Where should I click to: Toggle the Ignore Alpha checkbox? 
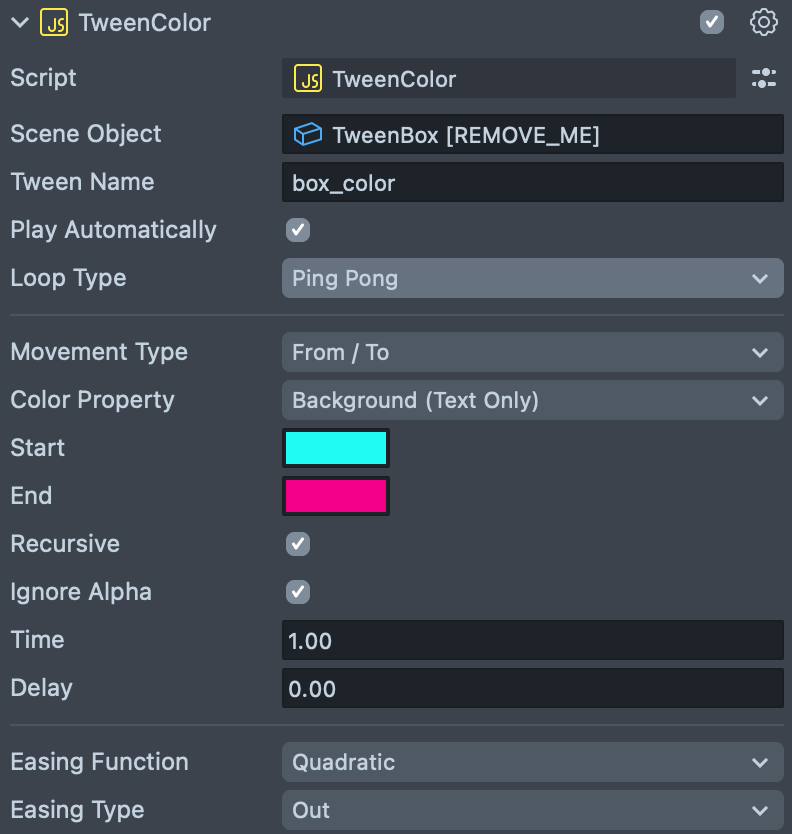[298, 592]
